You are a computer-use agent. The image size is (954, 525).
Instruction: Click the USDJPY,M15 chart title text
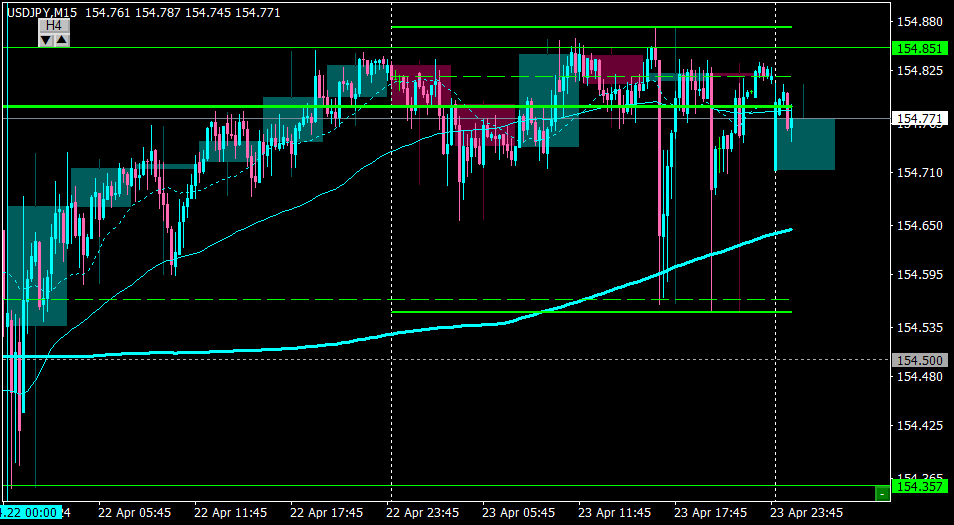[x=42, y=12]
